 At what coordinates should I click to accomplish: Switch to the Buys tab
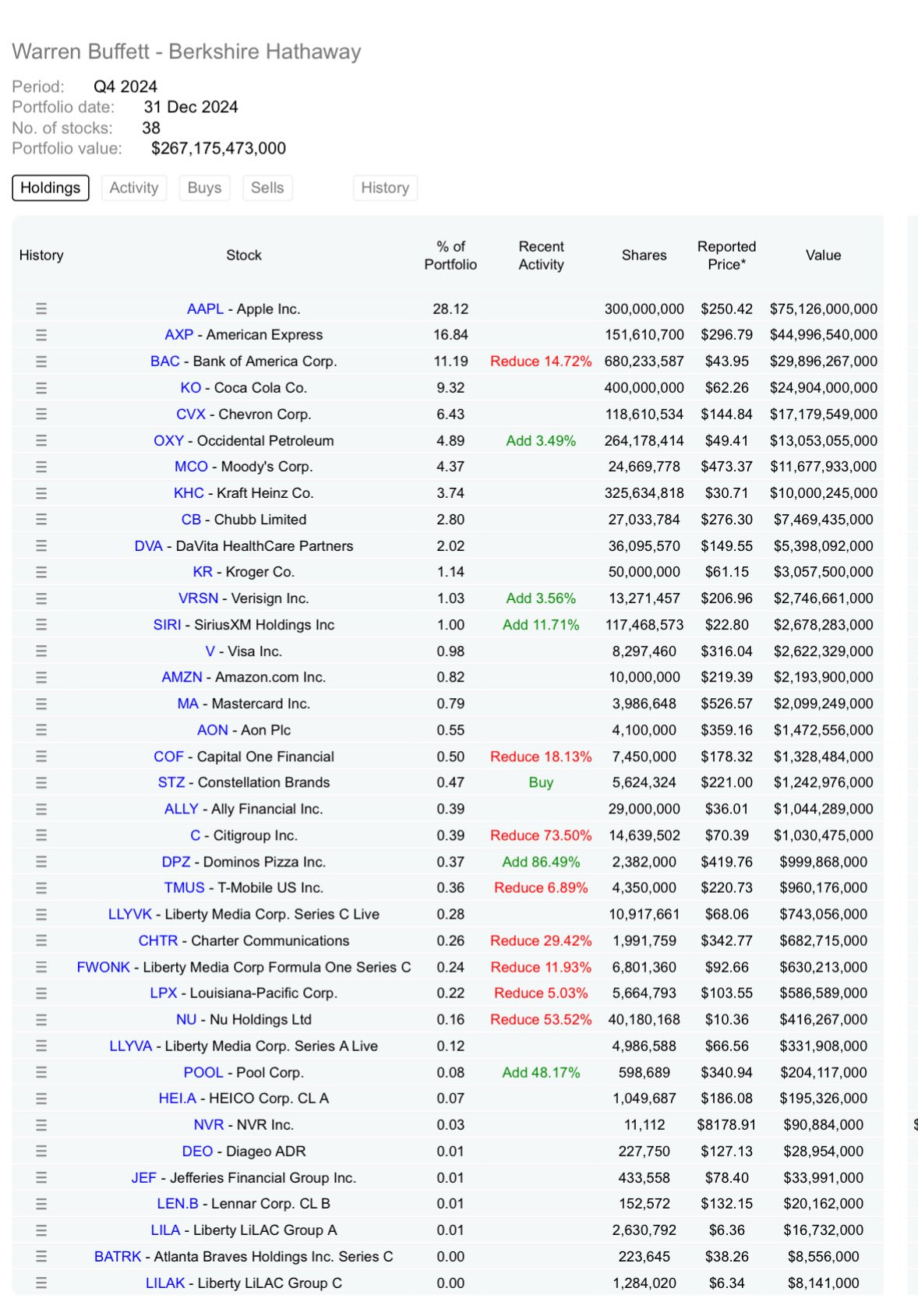(x=204, y=188)
